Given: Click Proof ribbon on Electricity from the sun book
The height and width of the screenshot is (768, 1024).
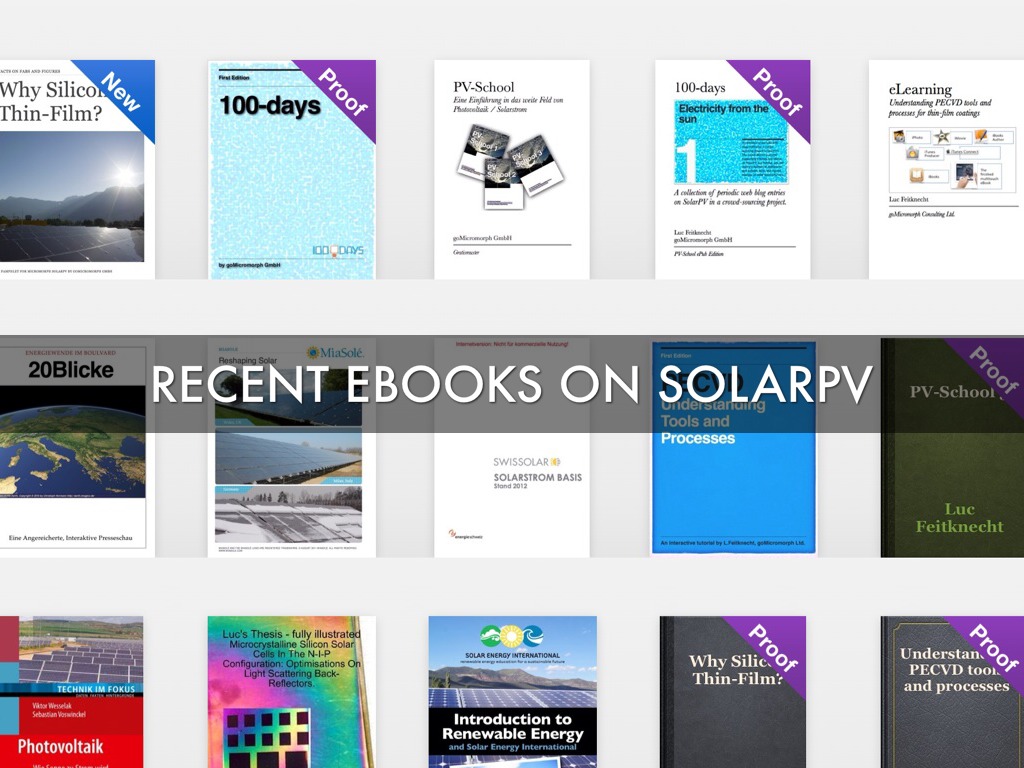Looking at the screenshot, I should tap(776, 91).
